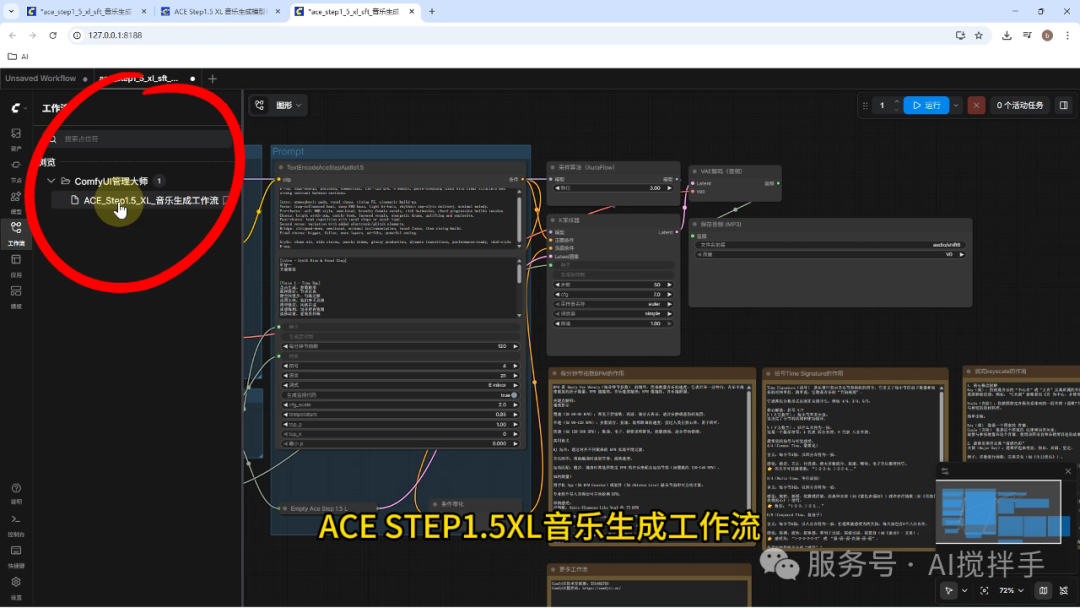
Task: Open the Models (模型) sidebar panel
Action: coord(16,201)
